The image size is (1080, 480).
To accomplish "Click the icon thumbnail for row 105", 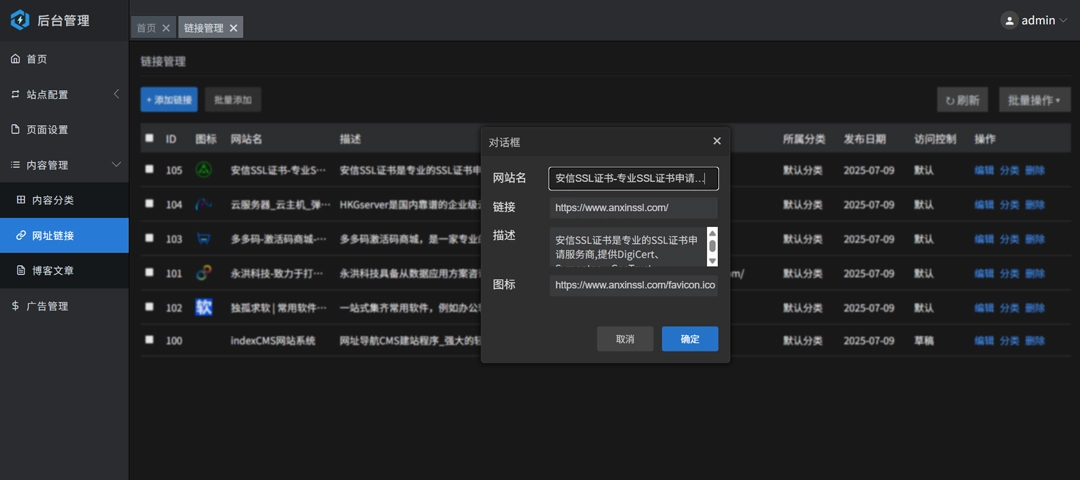I will click(204, 170).
